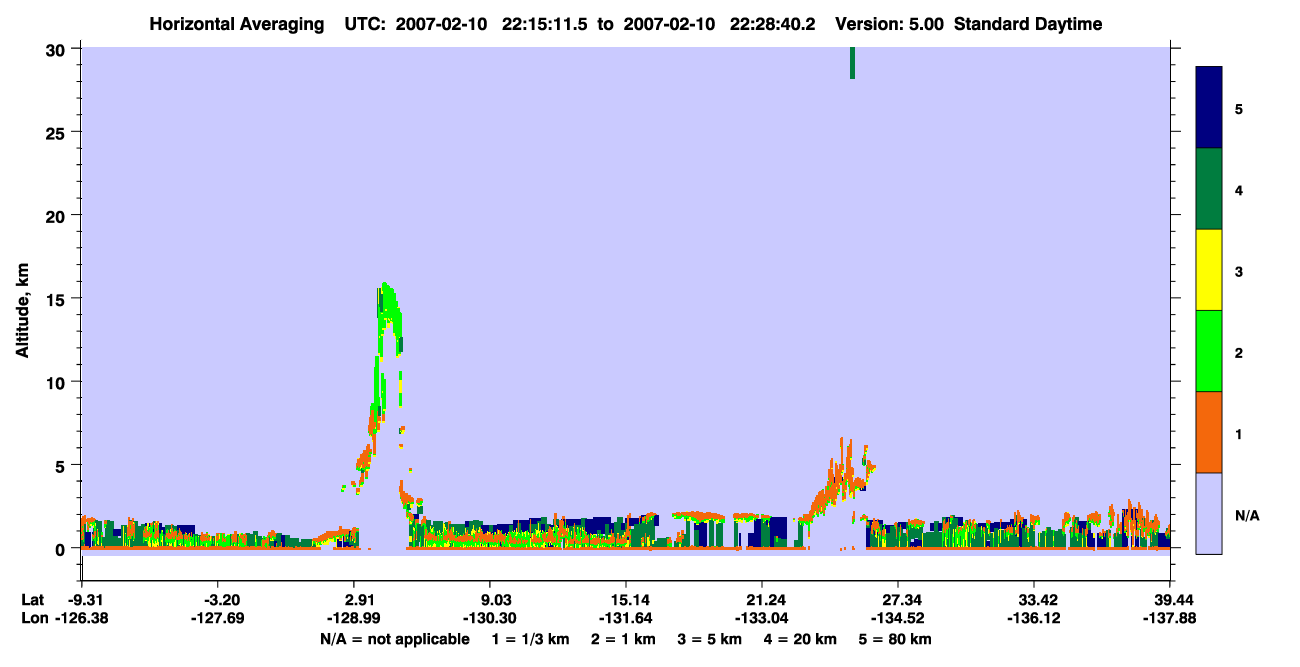
Task: Click the dark green legend swatch labeled 4
Action: [x=1209, y=189]
